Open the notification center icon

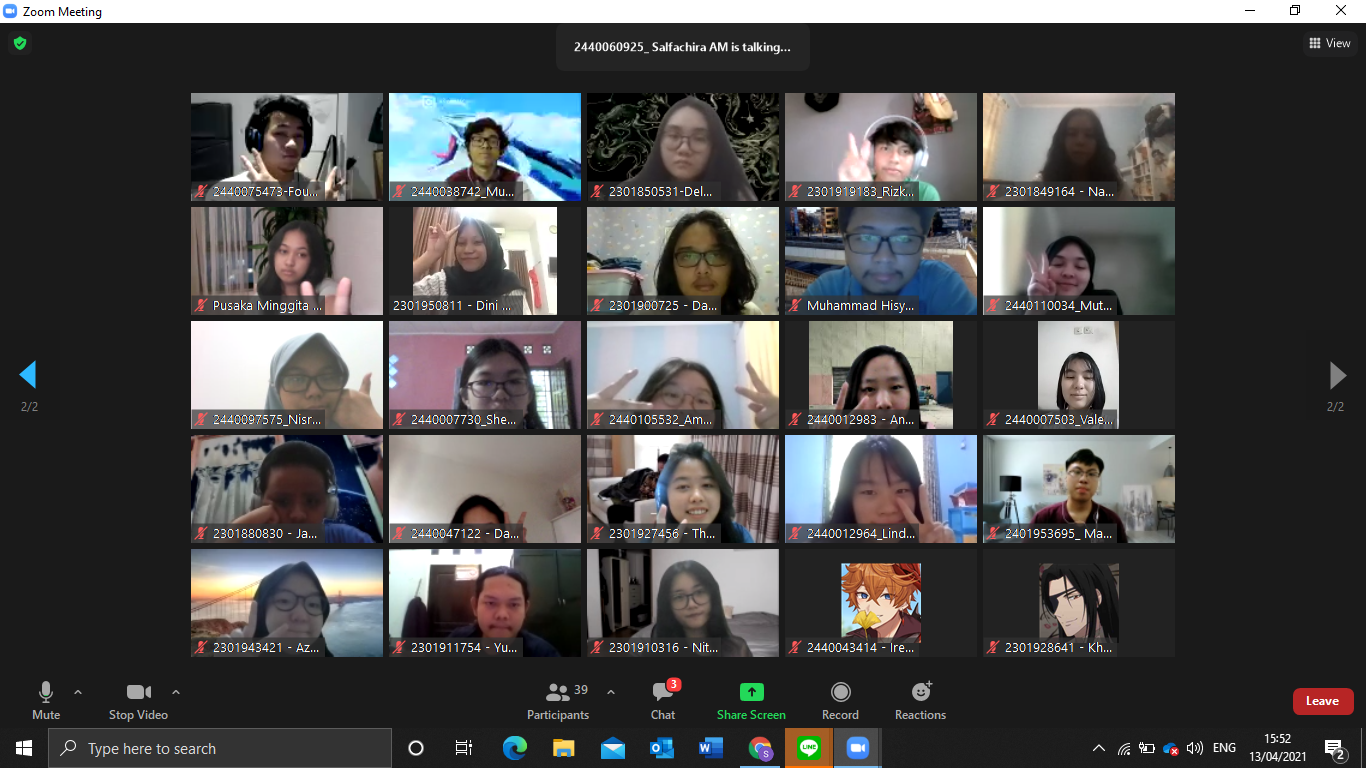(1334, 748)
